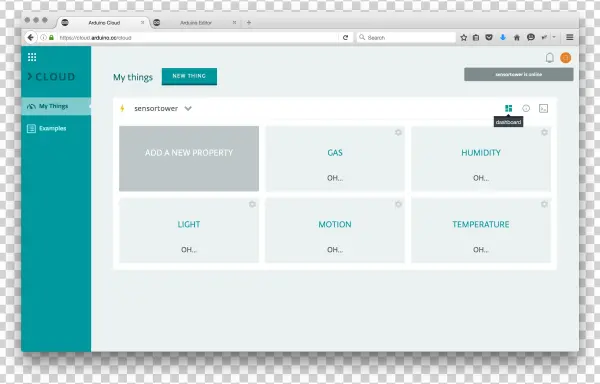
Task: Close the Arduino Cloud tab
Action: pos(142,23)
